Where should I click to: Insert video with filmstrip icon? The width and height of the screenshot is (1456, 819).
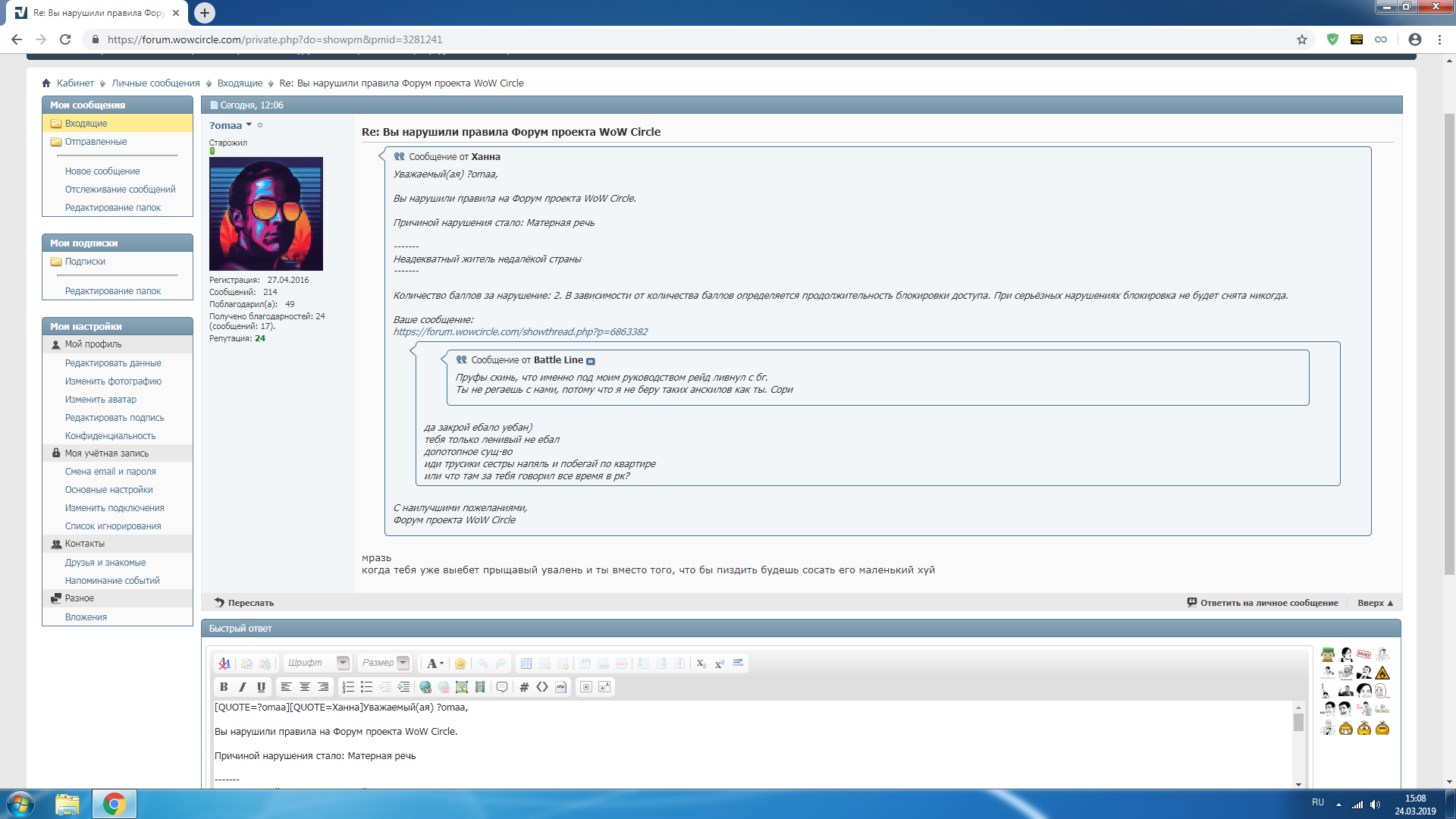[480, 687]
